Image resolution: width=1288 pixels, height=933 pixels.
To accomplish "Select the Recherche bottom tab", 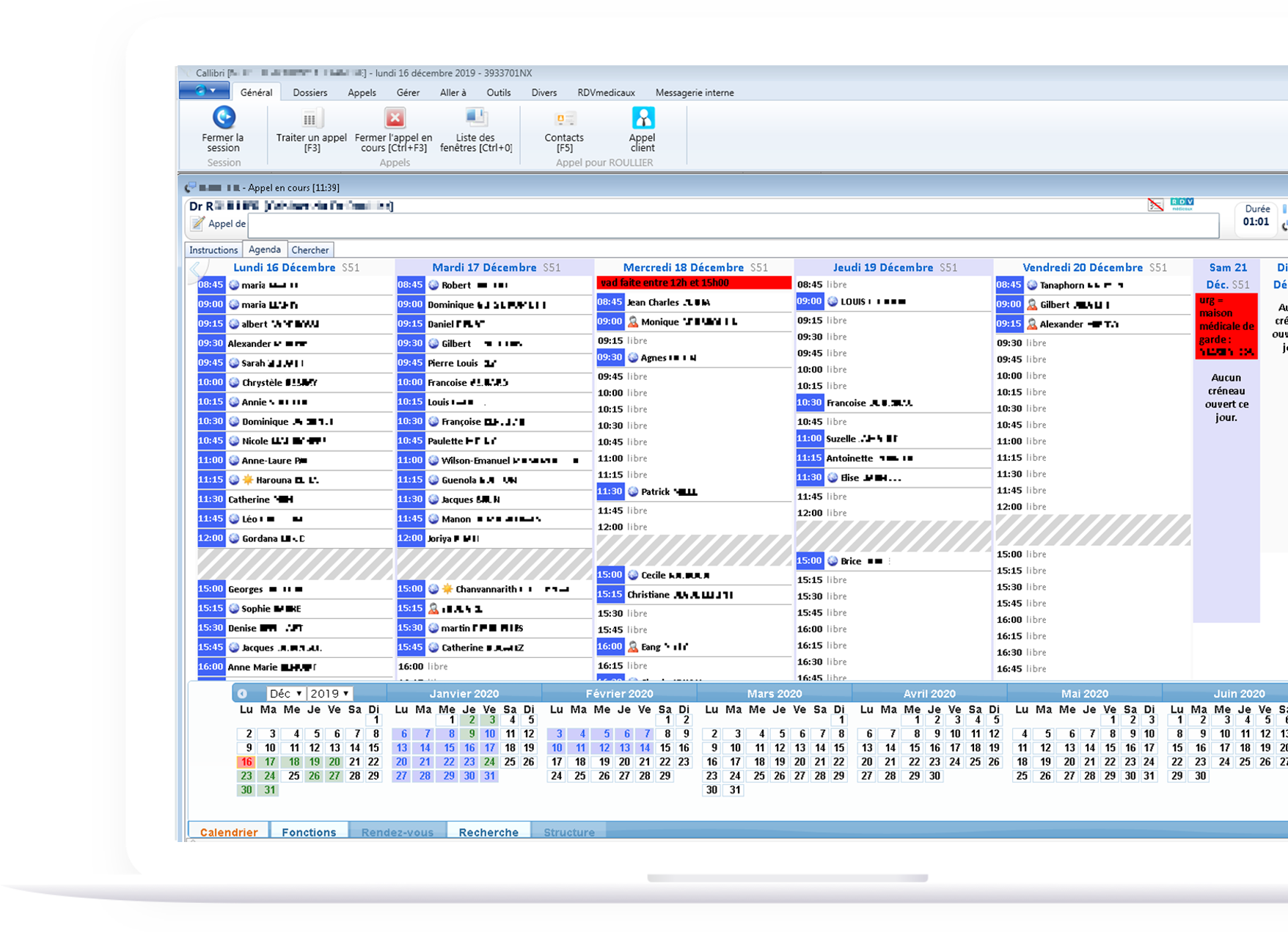I will tap(489, 832).
